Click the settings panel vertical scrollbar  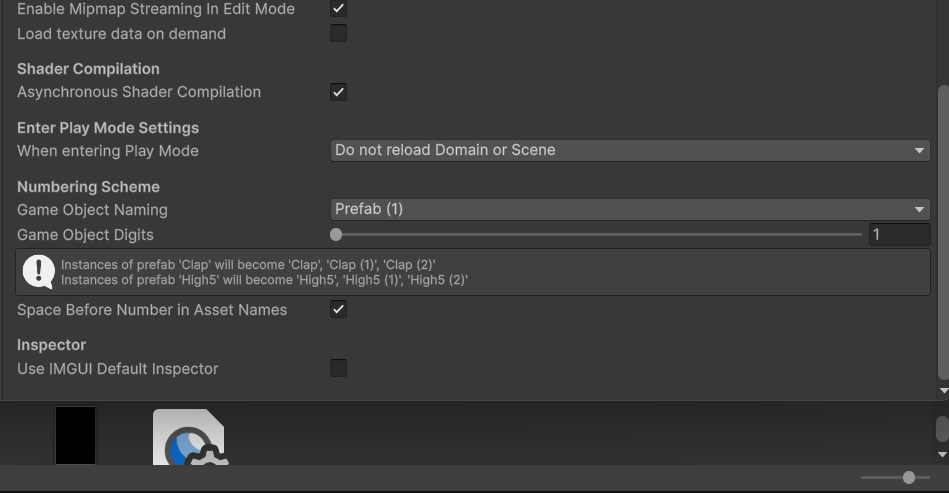coord(943,233)
